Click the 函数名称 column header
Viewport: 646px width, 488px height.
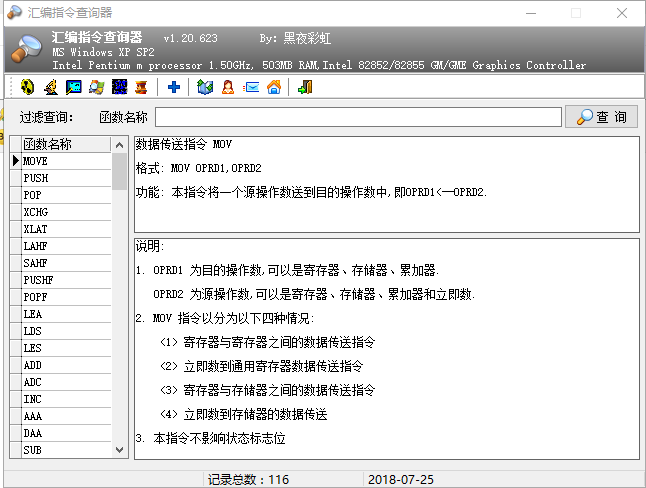click(66, 144)
